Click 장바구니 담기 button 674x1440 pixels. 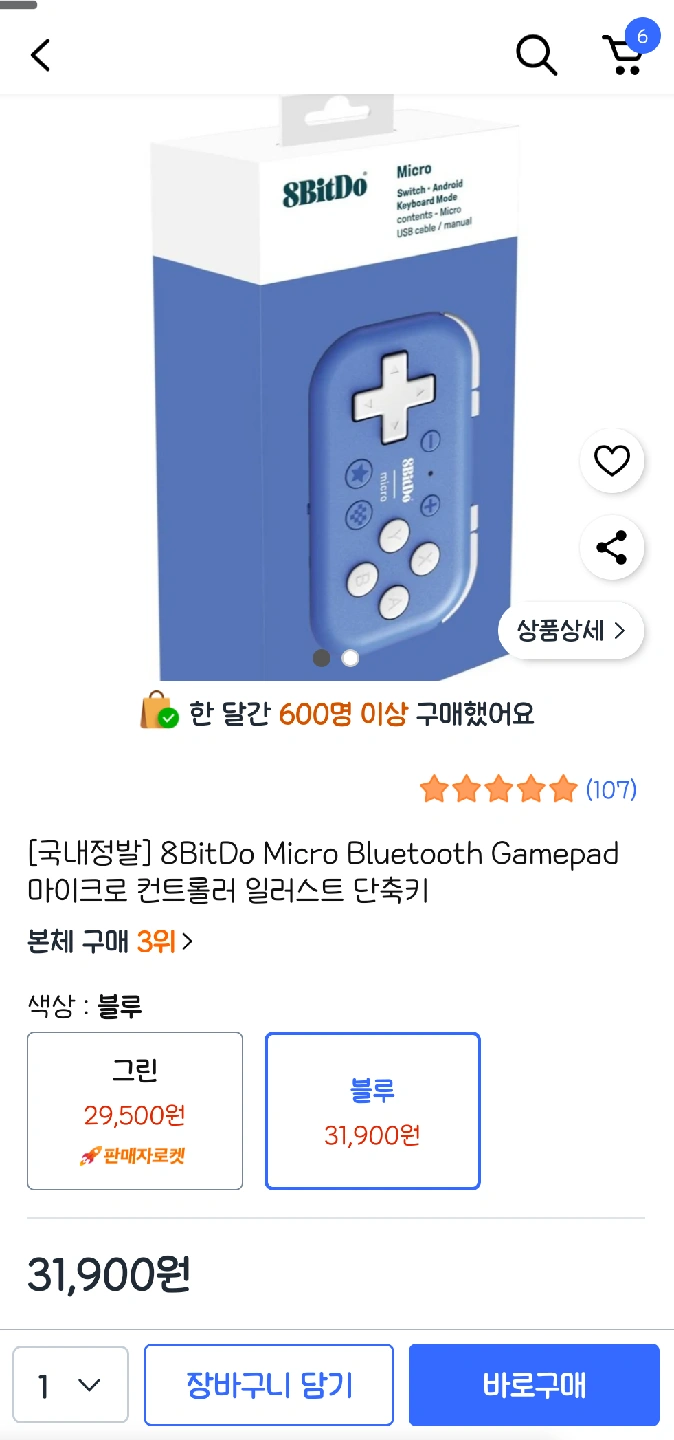[x=269, y=1385]
